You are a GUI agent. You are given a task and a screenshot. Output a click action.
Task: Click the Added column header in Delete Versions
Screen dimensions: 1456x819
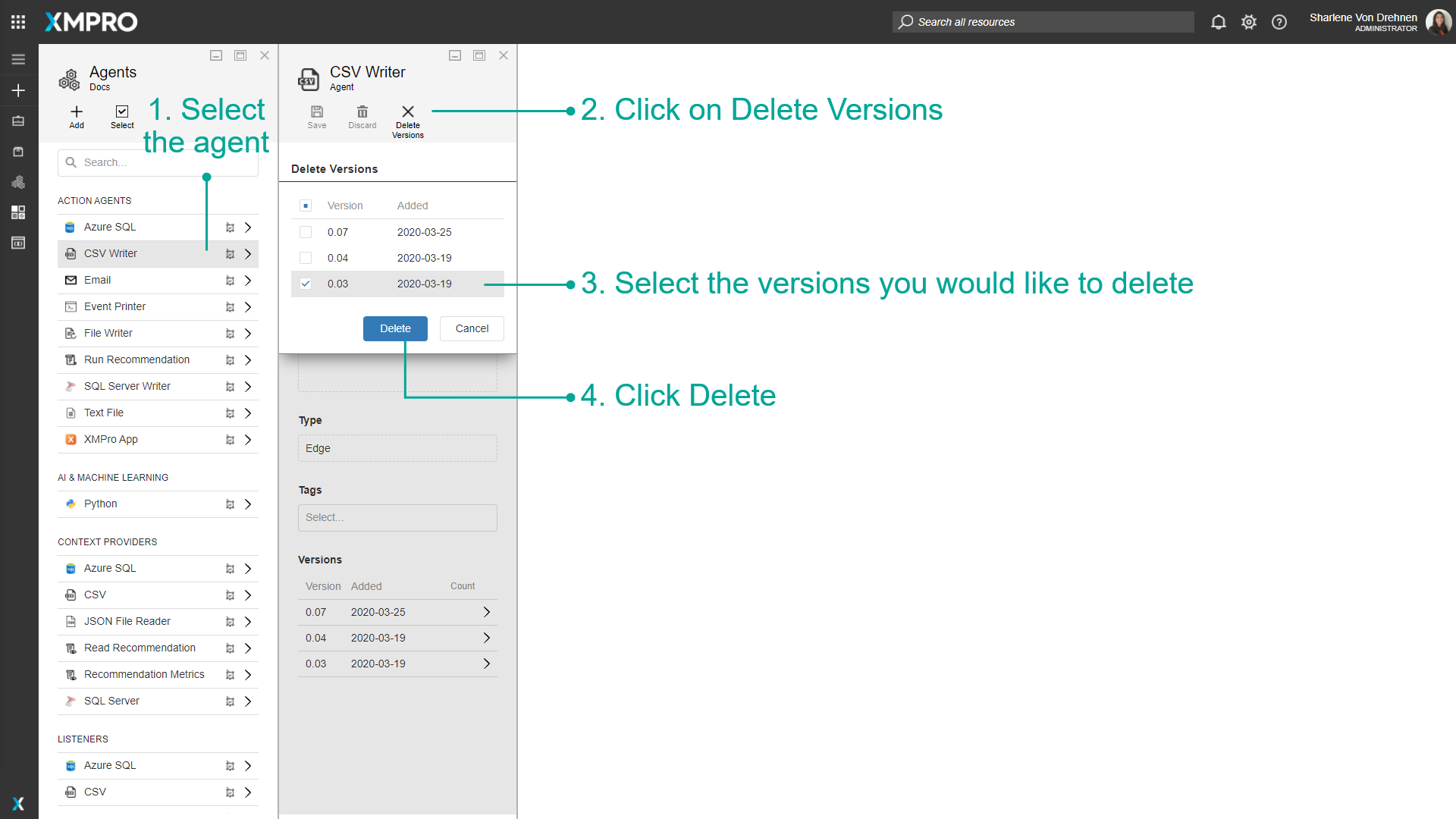point(413,206)
